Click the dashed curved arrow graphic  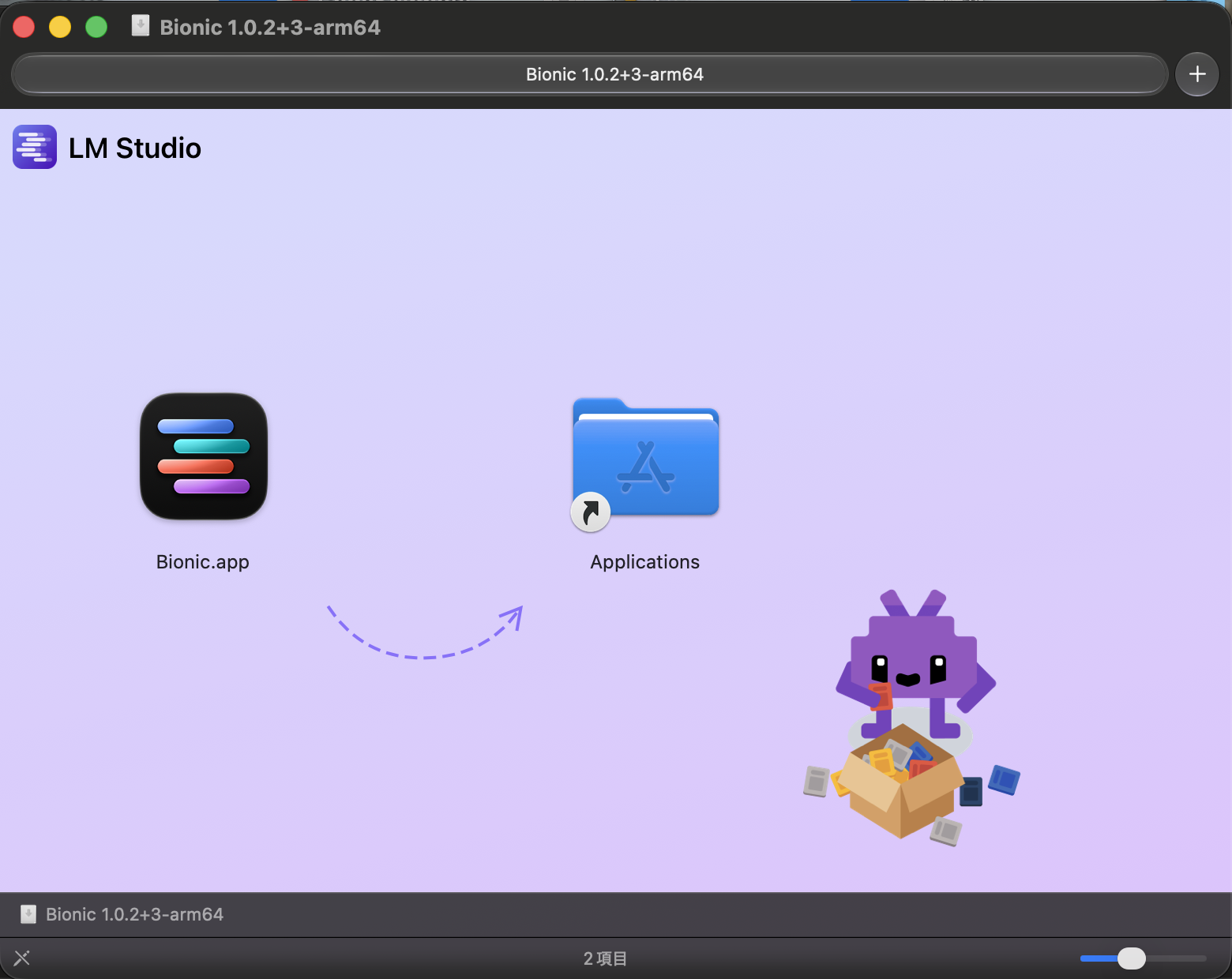point(426,632)
